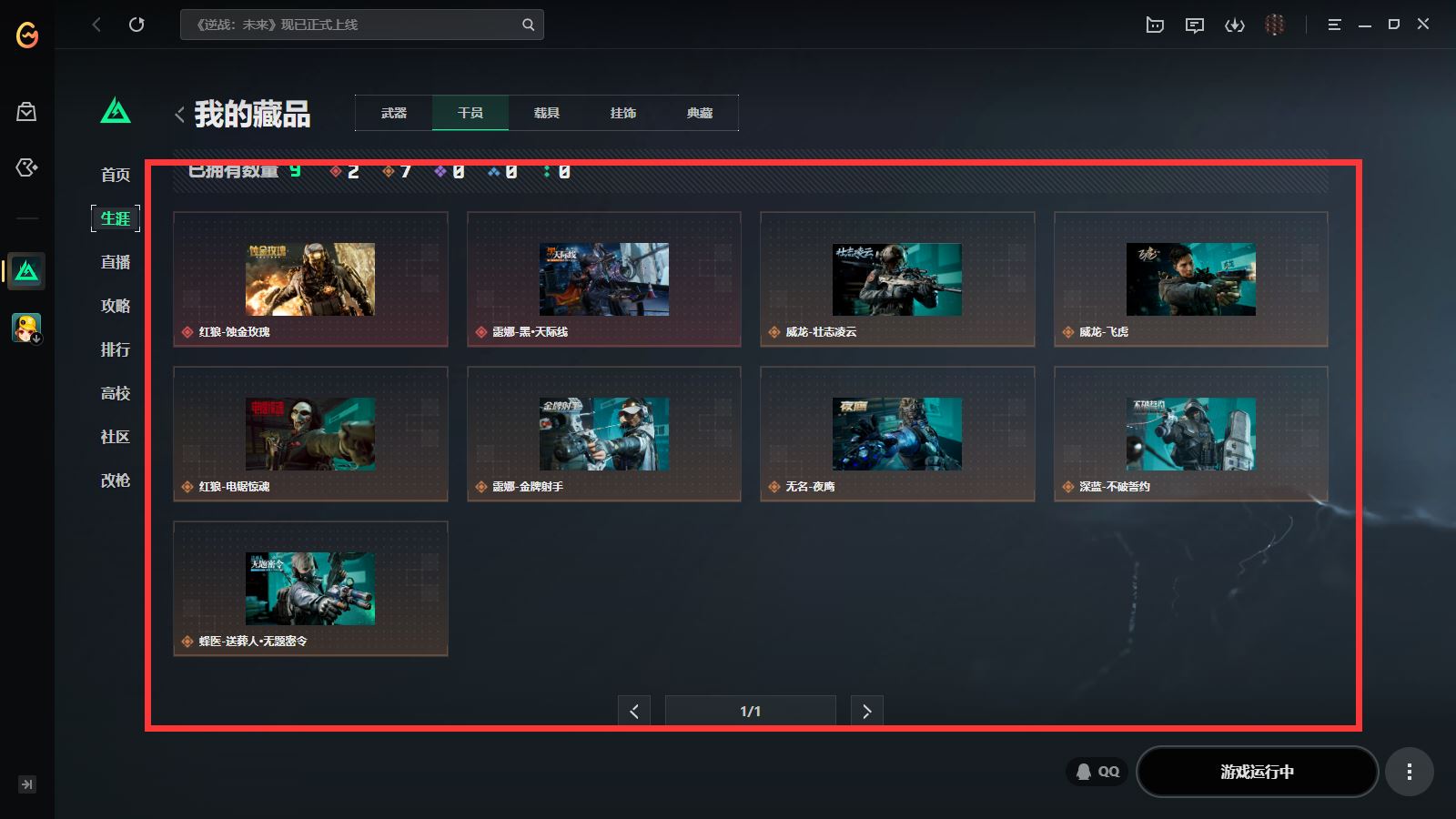Viewport: 1456px width, 819px height.
Task: Open the folder icon in top bar
Action: click(x=1155, y=25)
